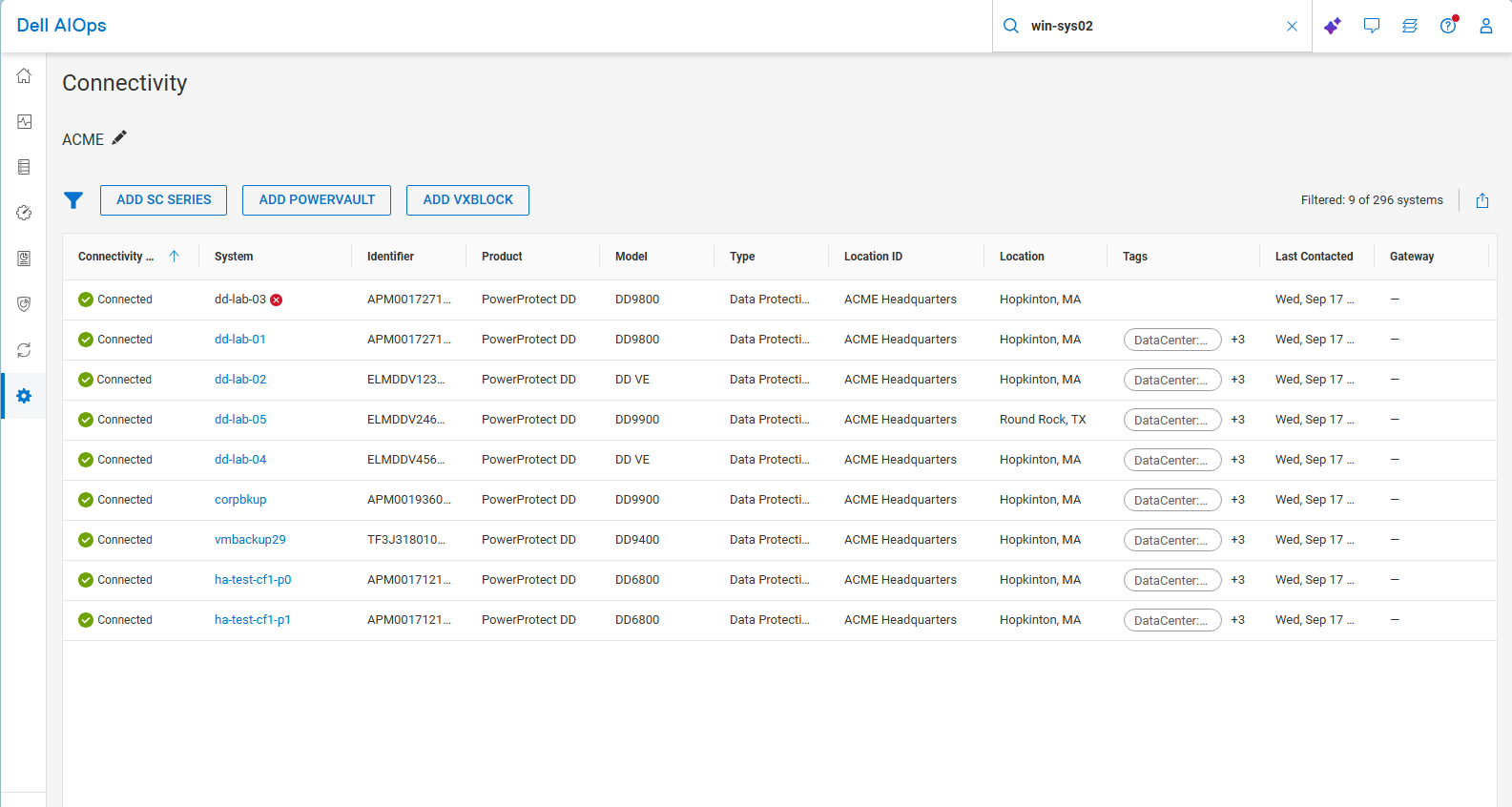Open the corpbkup system link
The width and height of the screenshot is (1512, 807).
coord(240,500)
